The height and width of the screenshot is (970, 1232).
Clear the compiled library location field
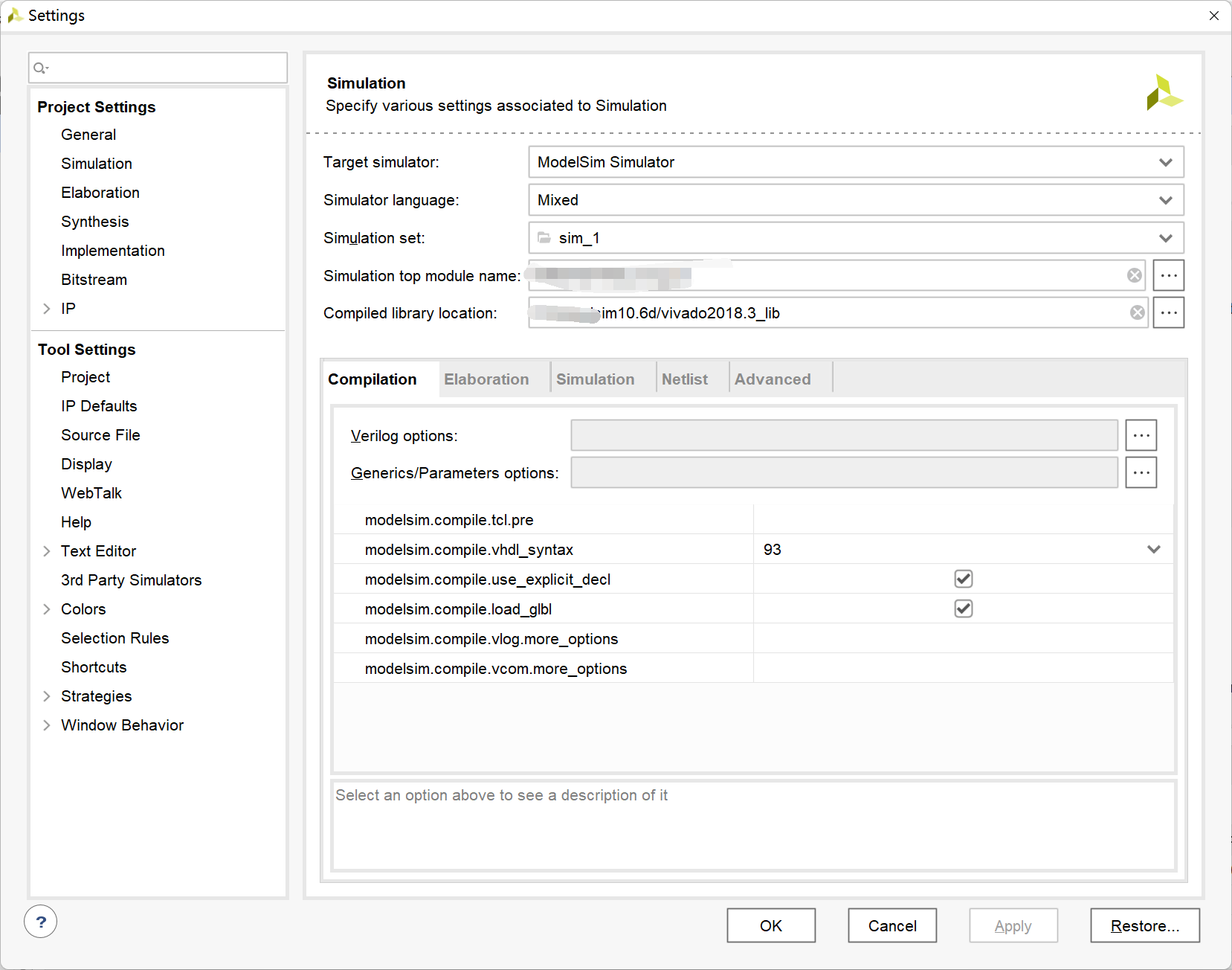coord(1137,313)
